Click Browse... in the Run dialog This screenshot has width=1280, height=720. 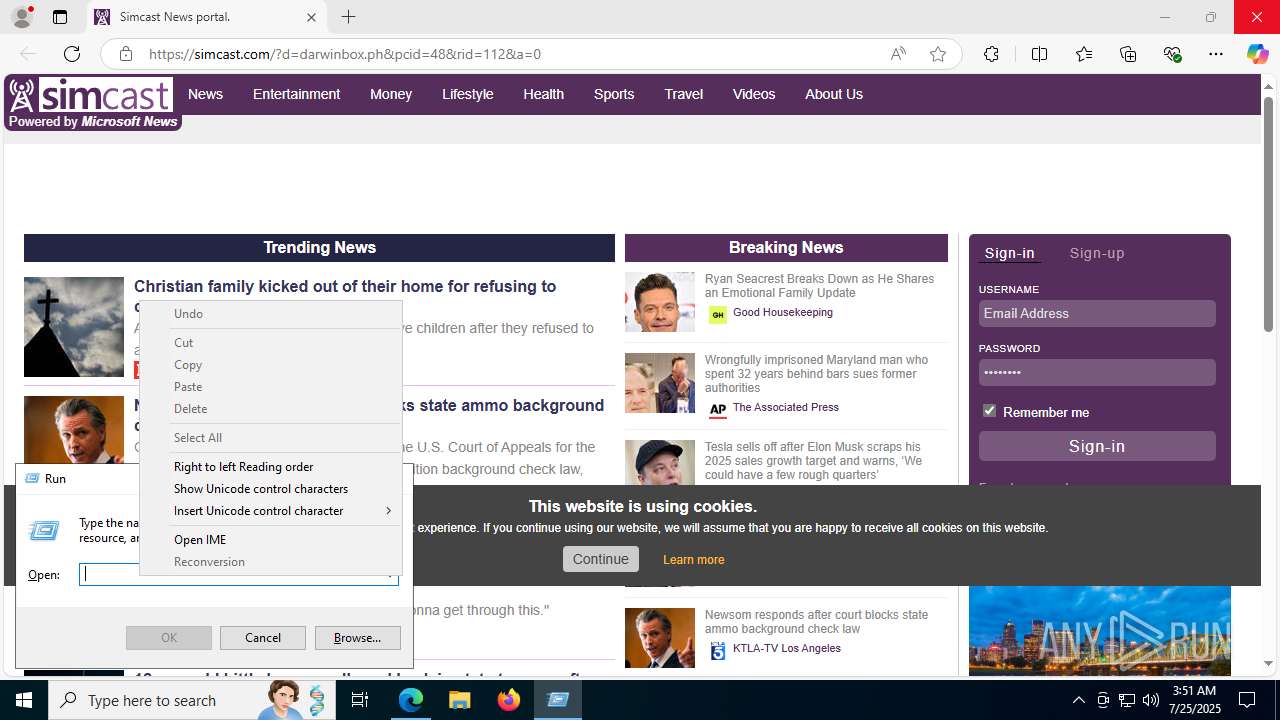pos(358,638)
